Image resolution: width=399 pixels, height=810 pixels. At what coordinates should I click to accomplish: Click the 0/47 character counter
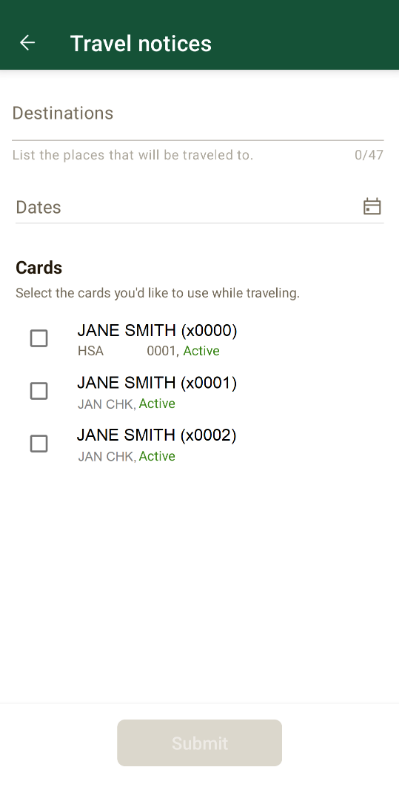[369, 155]
